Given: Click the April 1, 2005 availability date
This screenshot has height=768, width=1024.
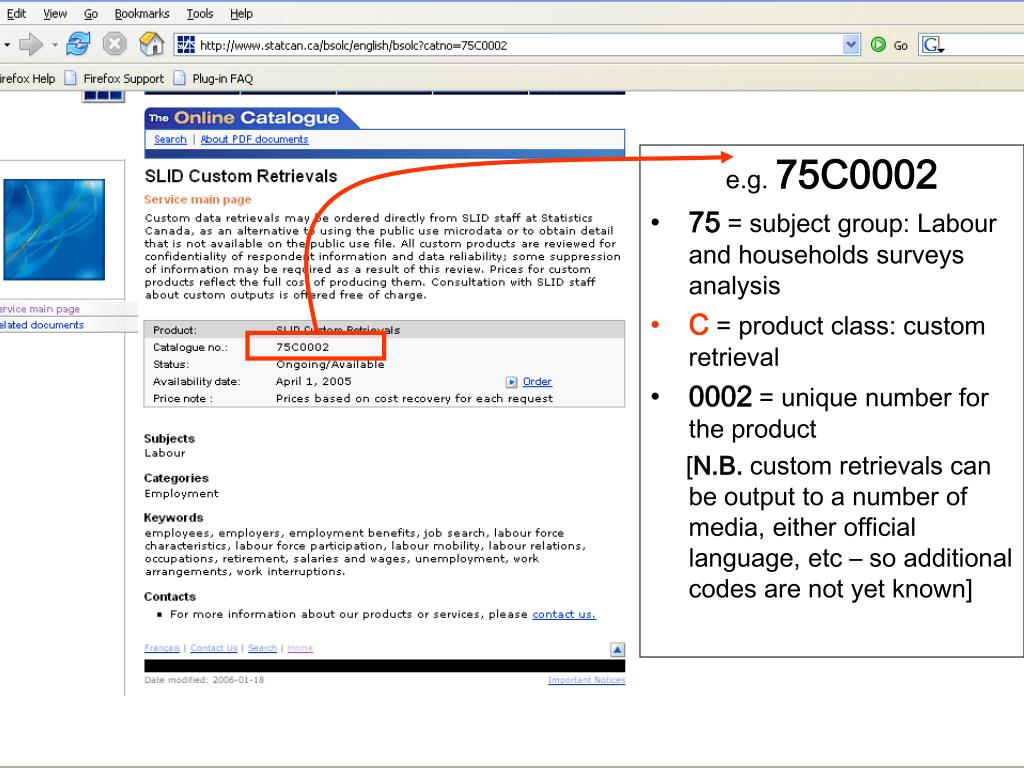Looking at the screenshot, I should (313, 381).
